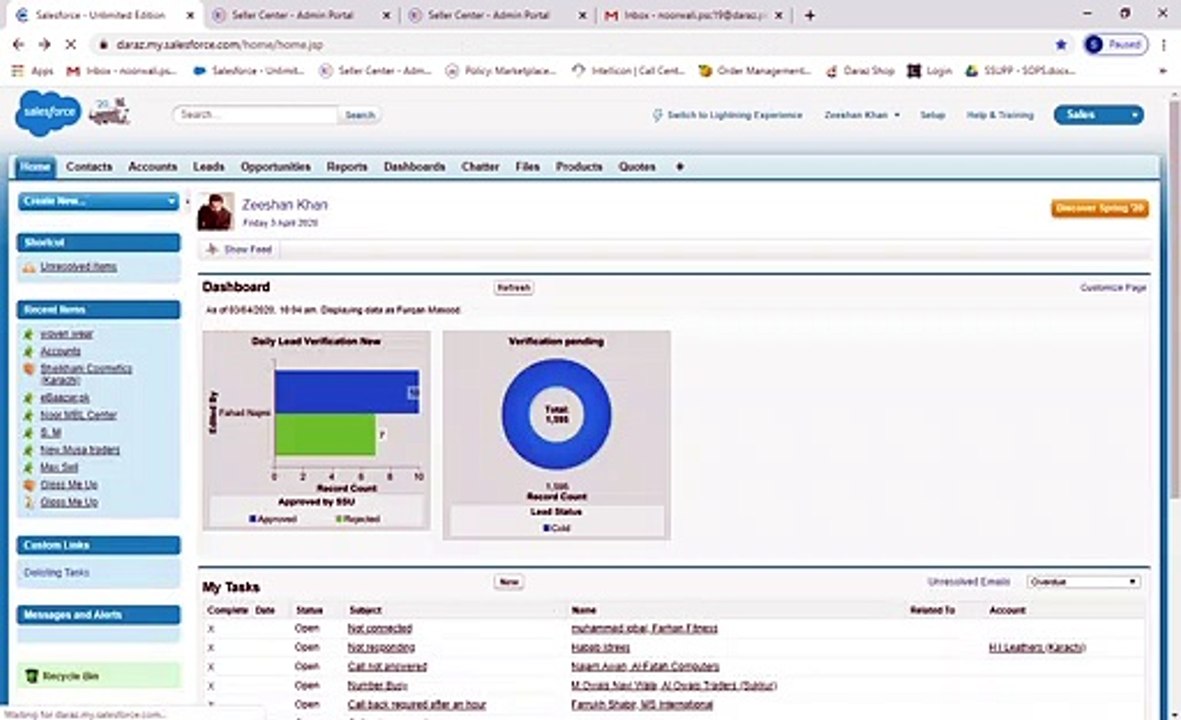The width and height of the screenshot is (1181, 720).
Task: Open a new browser tab with plus icon
Action: pos(810,15)
